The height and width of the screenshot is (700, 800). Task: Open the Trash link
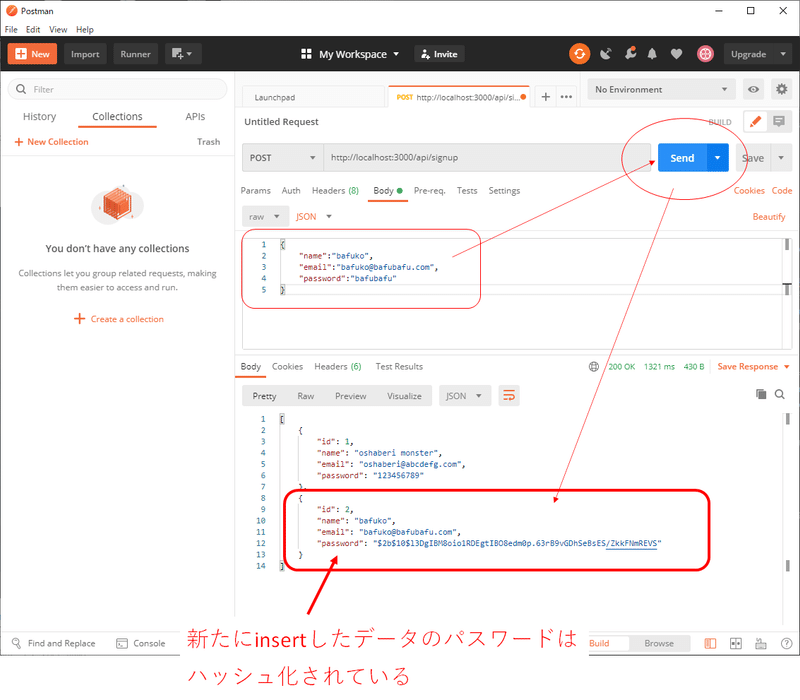pos(209,142)
